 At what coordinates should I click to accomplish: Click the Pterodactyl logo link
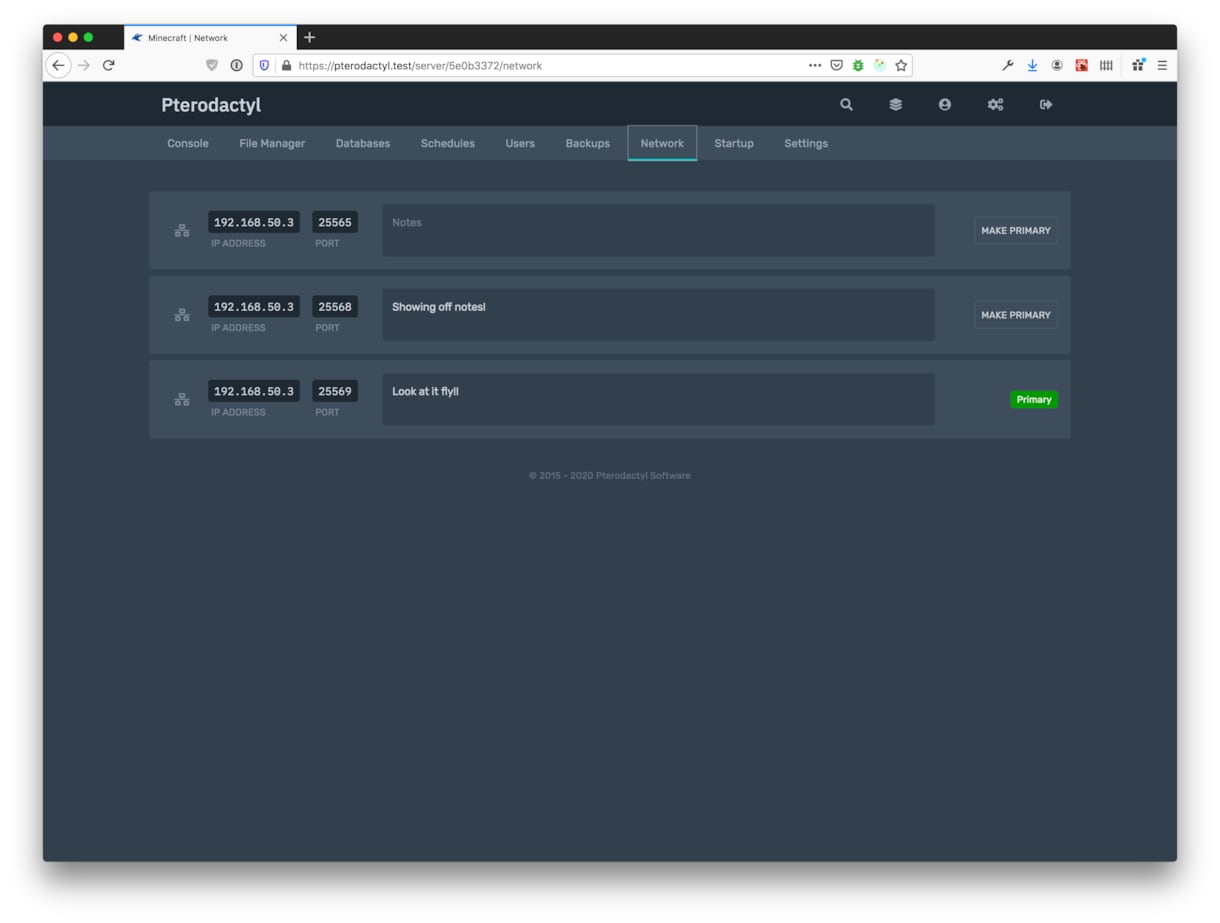click(x=211, y=105)
